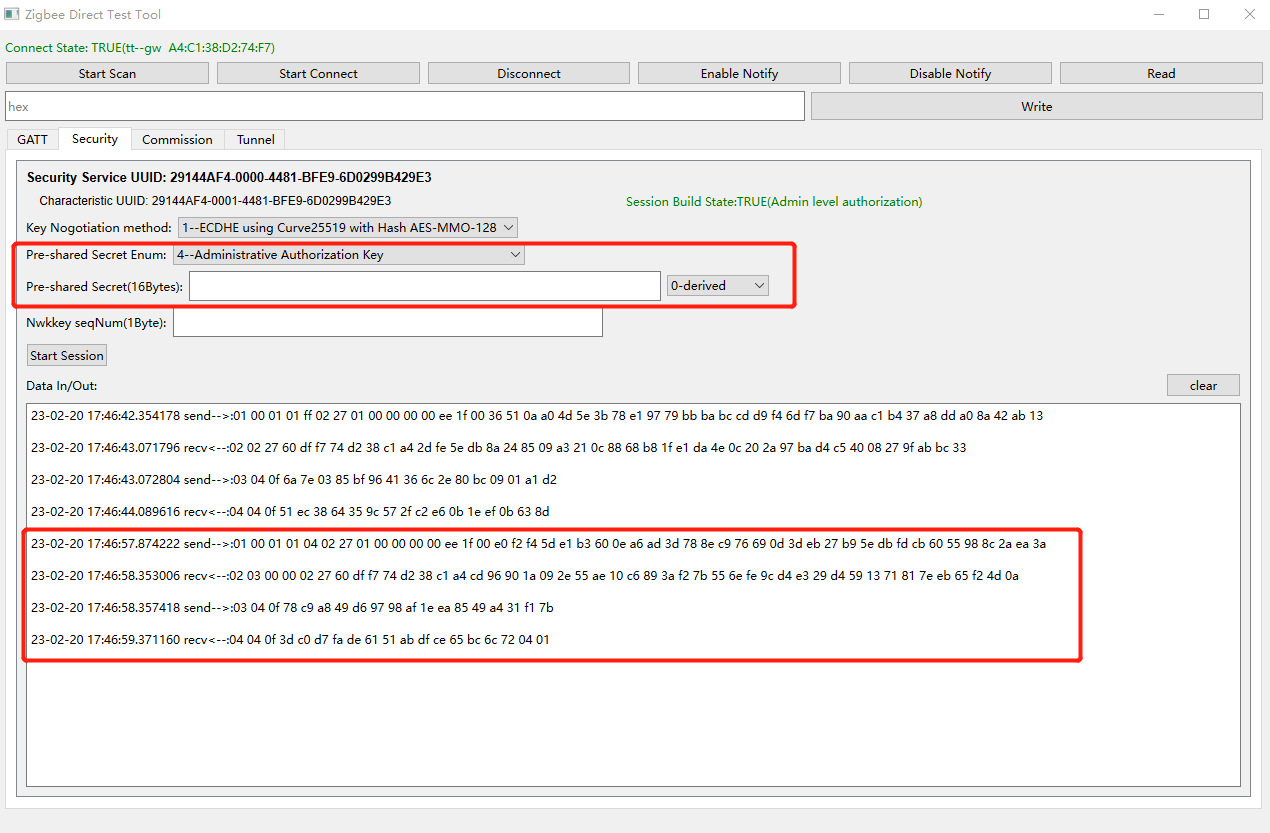Open the Key Negotiation method dropdown
Screen dimensions: 1270x833
point(348,227)
